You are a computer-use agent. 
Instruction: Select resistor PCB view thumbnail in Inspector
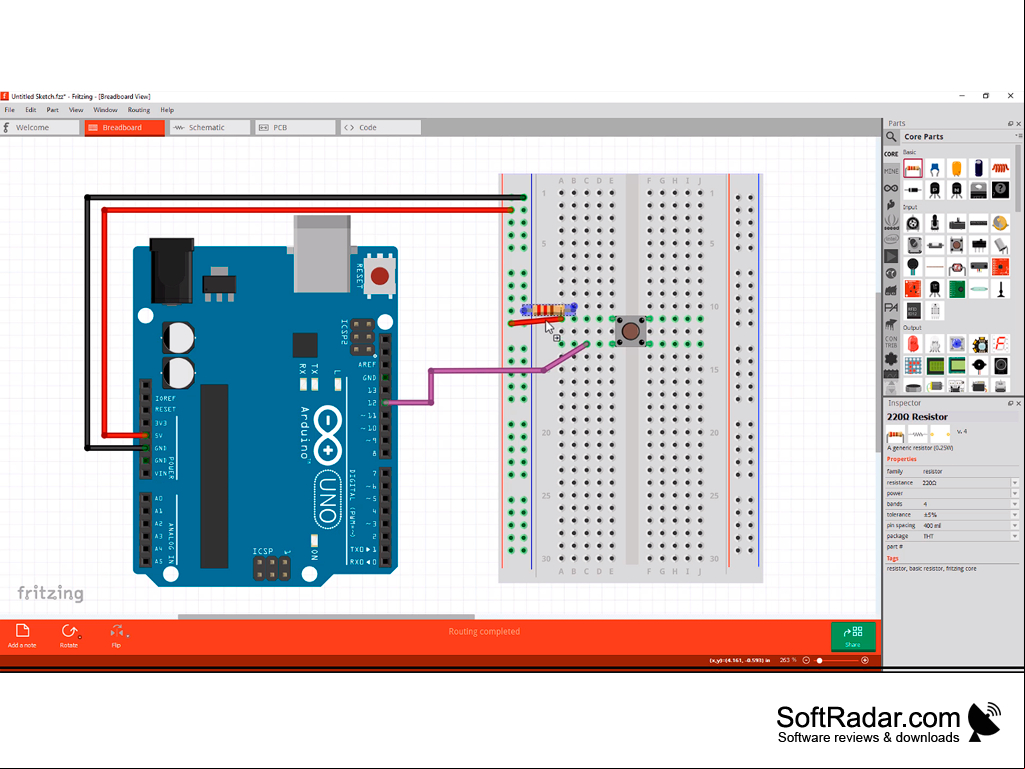pos(940,434)
